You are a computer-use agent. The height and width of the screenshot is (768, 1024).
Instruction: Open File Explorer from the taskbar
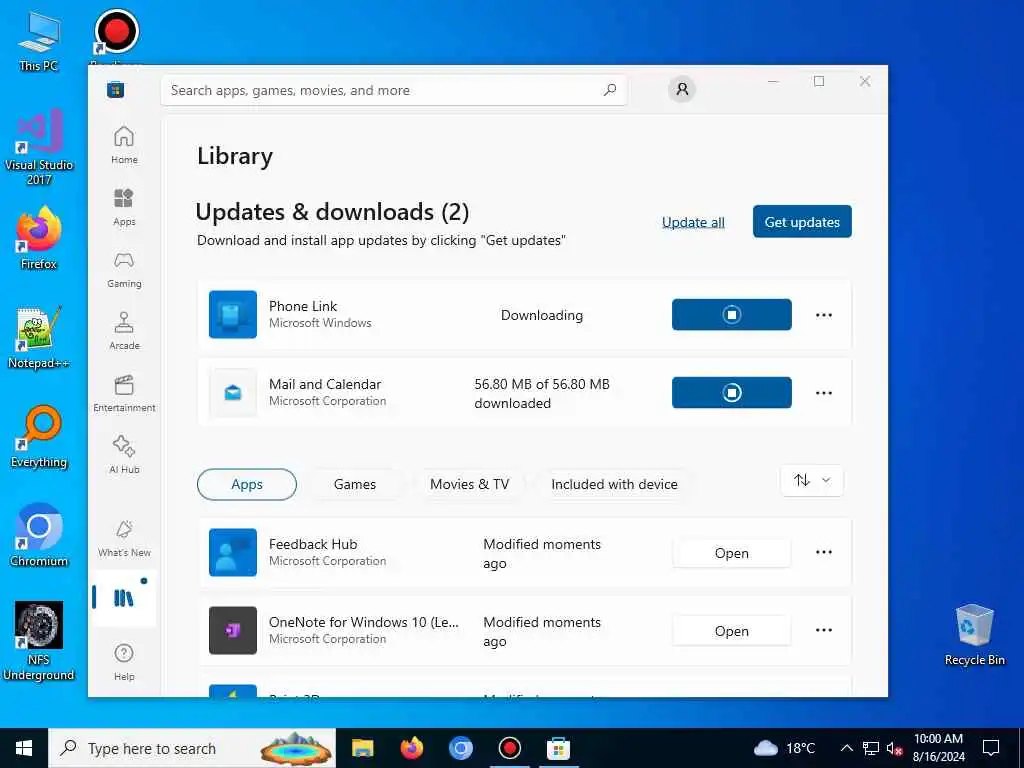point(362,748)
